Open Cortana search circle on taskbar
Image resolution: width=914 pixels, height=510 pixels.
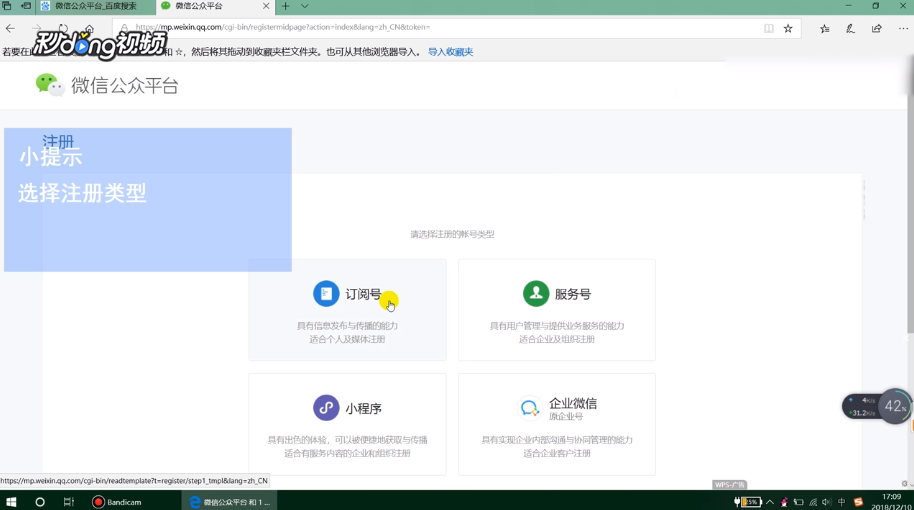(x=40, y=501)
